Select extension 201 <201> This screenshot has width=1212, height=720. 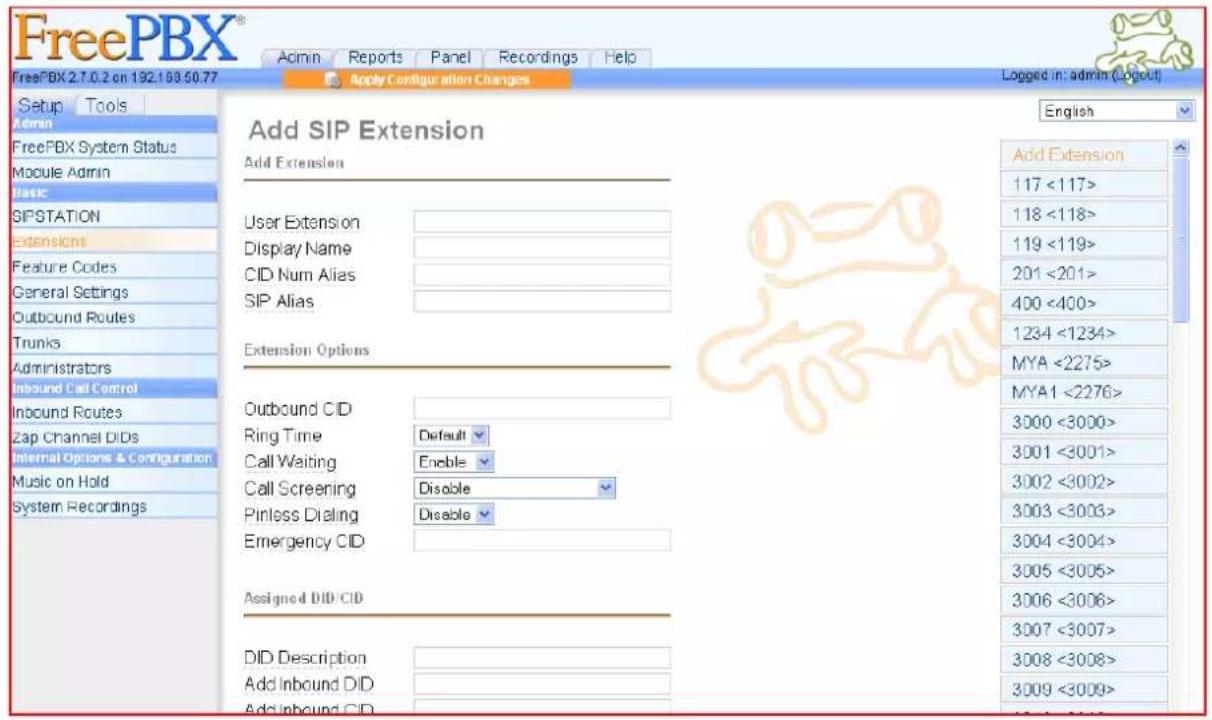1083,273
